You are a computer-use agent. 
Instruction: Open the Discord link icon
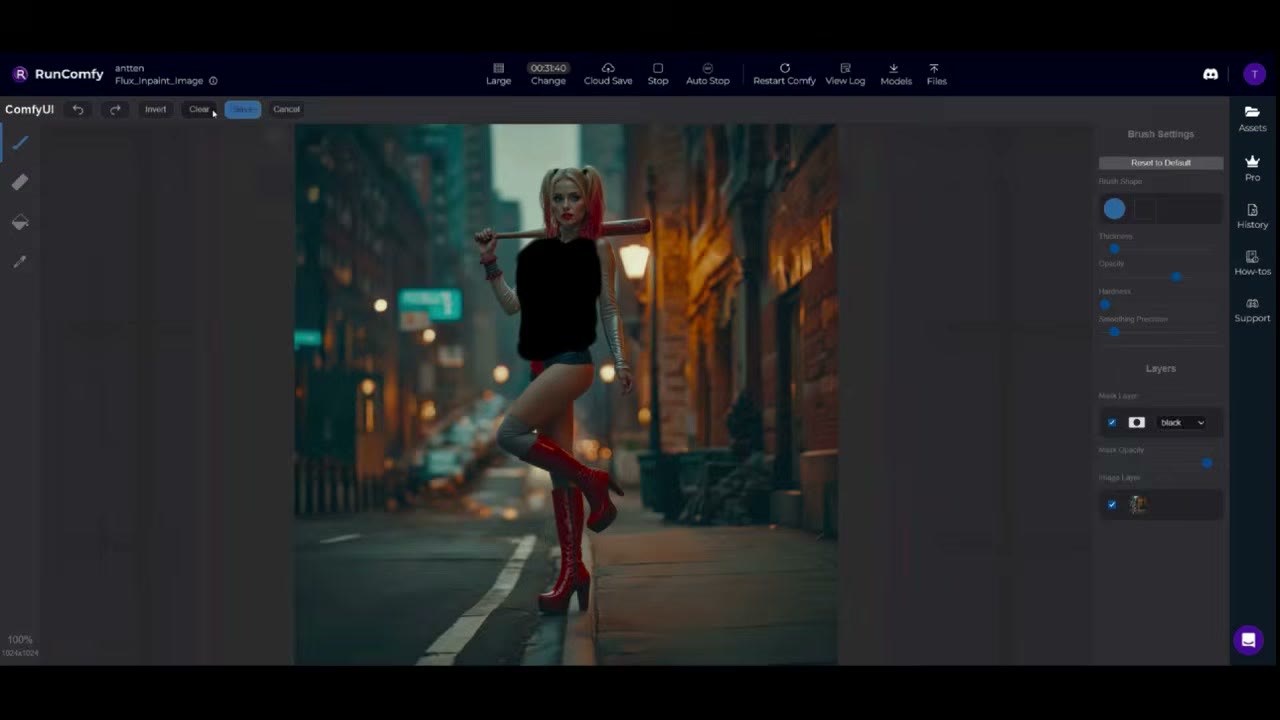[1210, 74]
